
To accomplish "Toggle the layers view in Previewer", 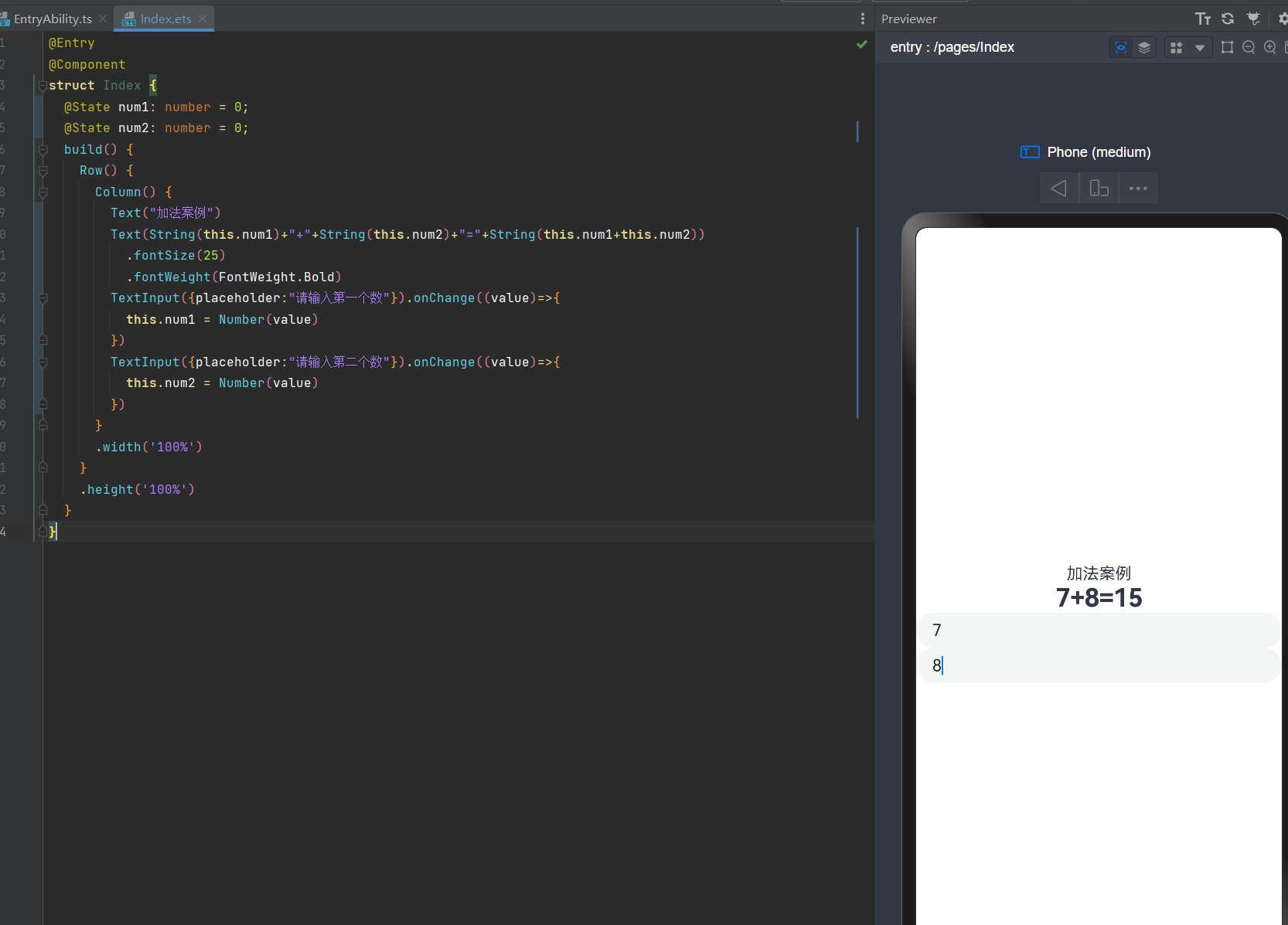I will click(x=1144, y=47).
